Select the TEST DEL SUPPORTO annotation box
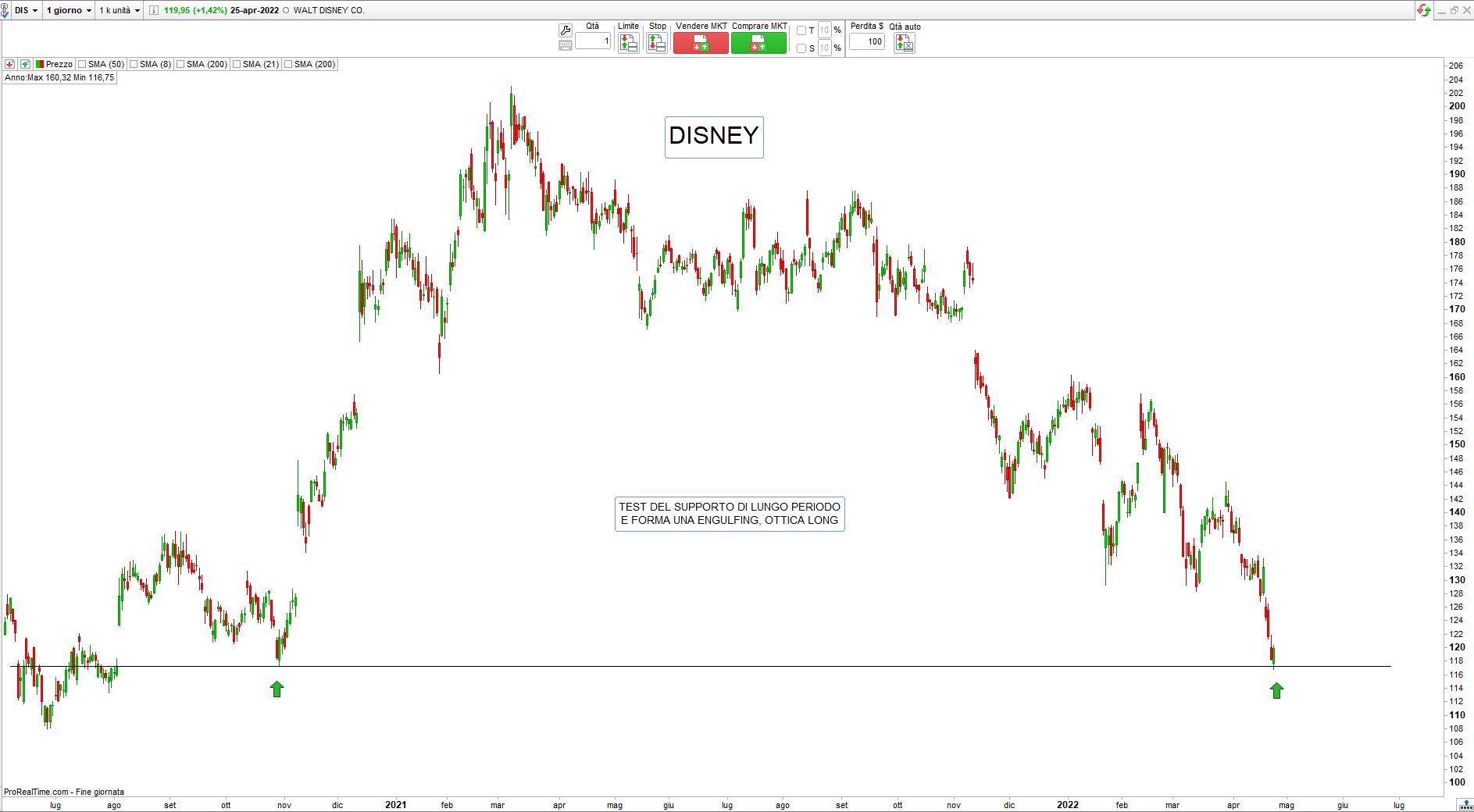Viewport: 1474px width, 812px height. coord(730,514)
